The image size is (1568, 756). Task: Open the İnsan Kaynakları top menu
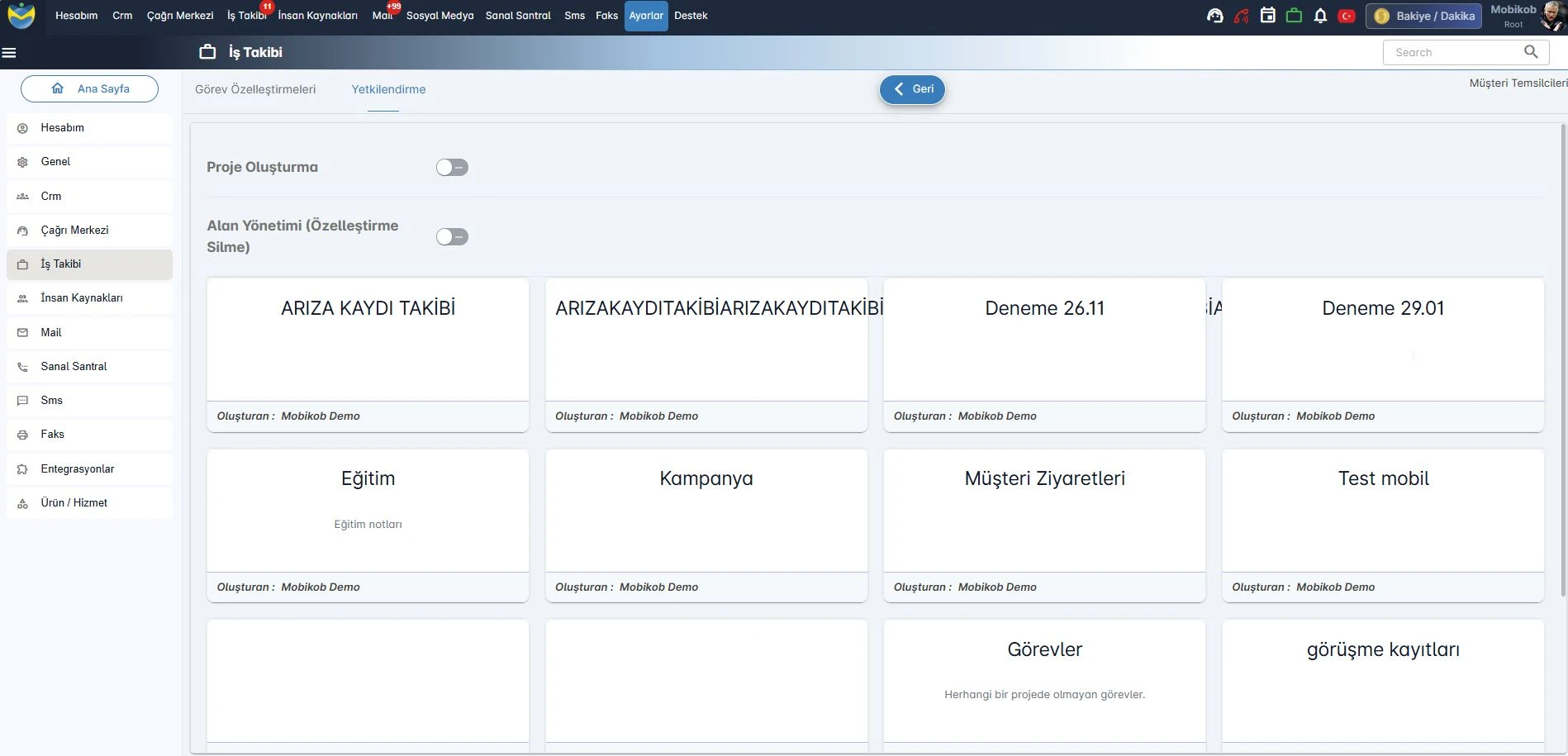click(317, 16)
